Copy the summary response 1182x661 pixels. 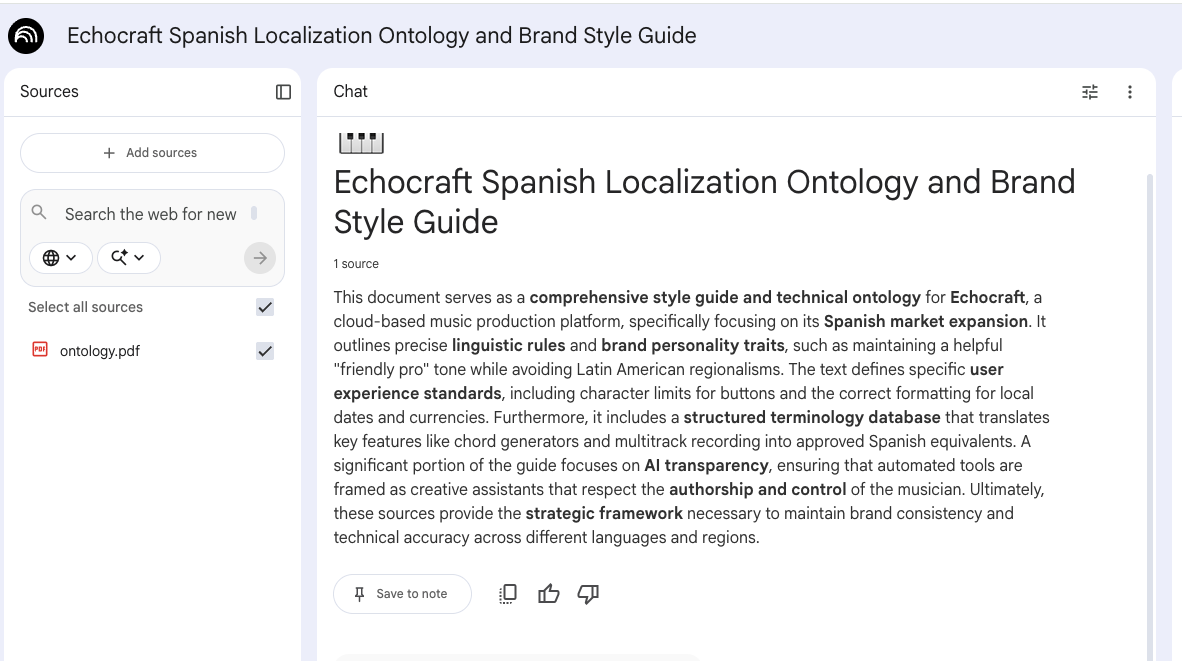pos(508,594)
